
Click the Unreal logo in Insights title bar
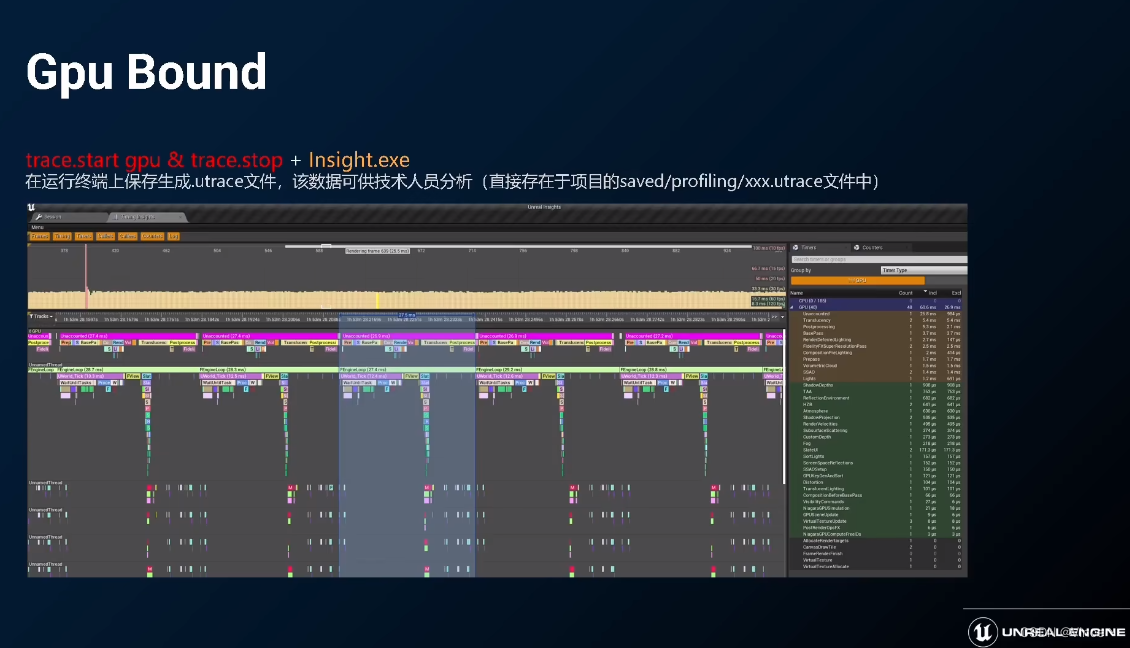[x=31, y=207]
